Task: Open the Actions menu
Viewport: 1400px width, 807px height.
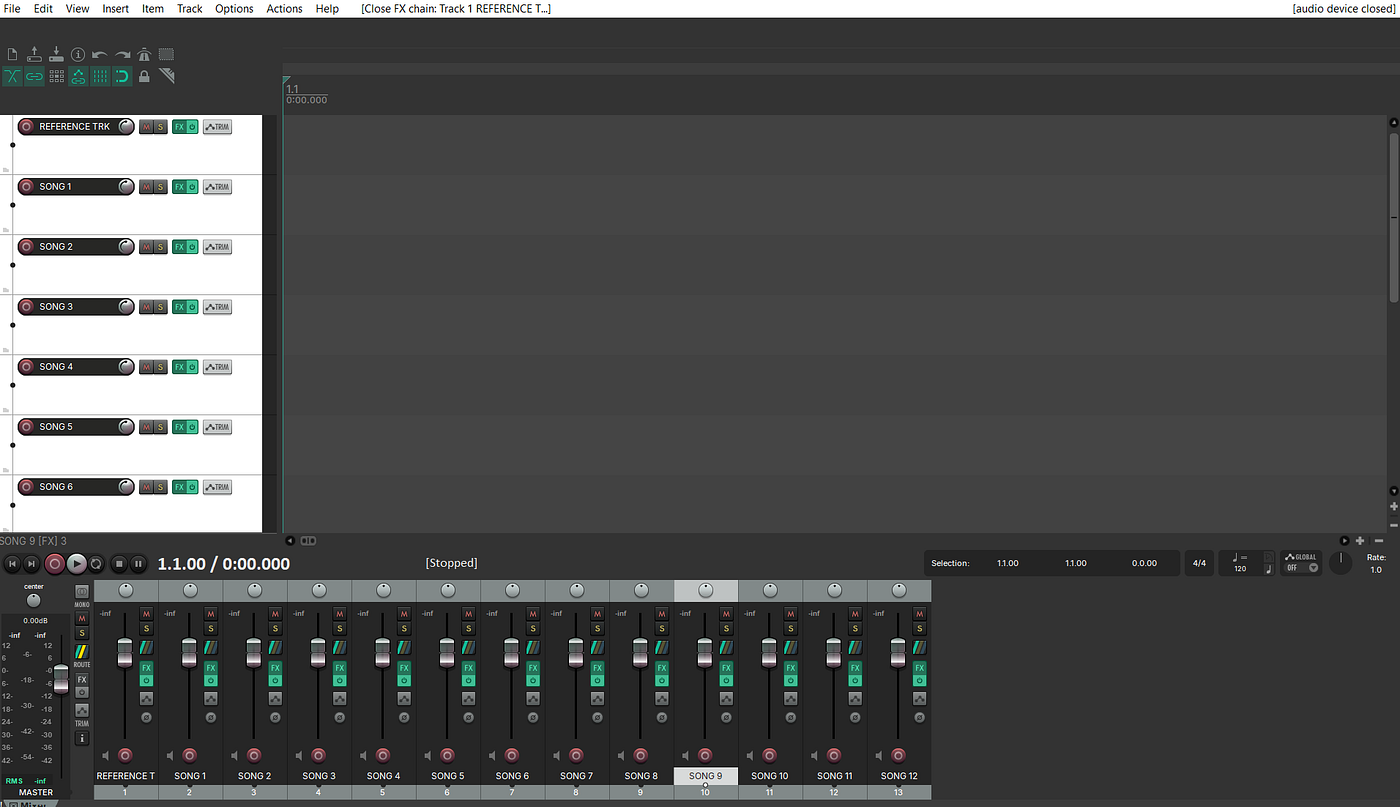Action: tap(284, 8)
